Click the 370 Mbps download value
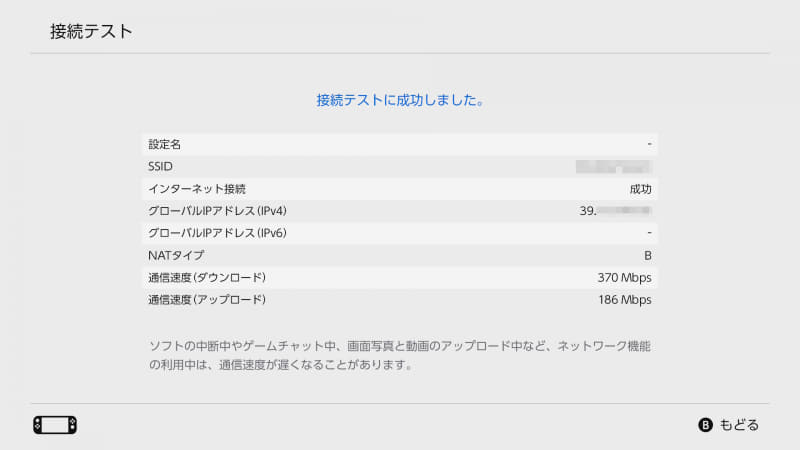Viewport: 800px width, 450px height. [x=624, y=278]
